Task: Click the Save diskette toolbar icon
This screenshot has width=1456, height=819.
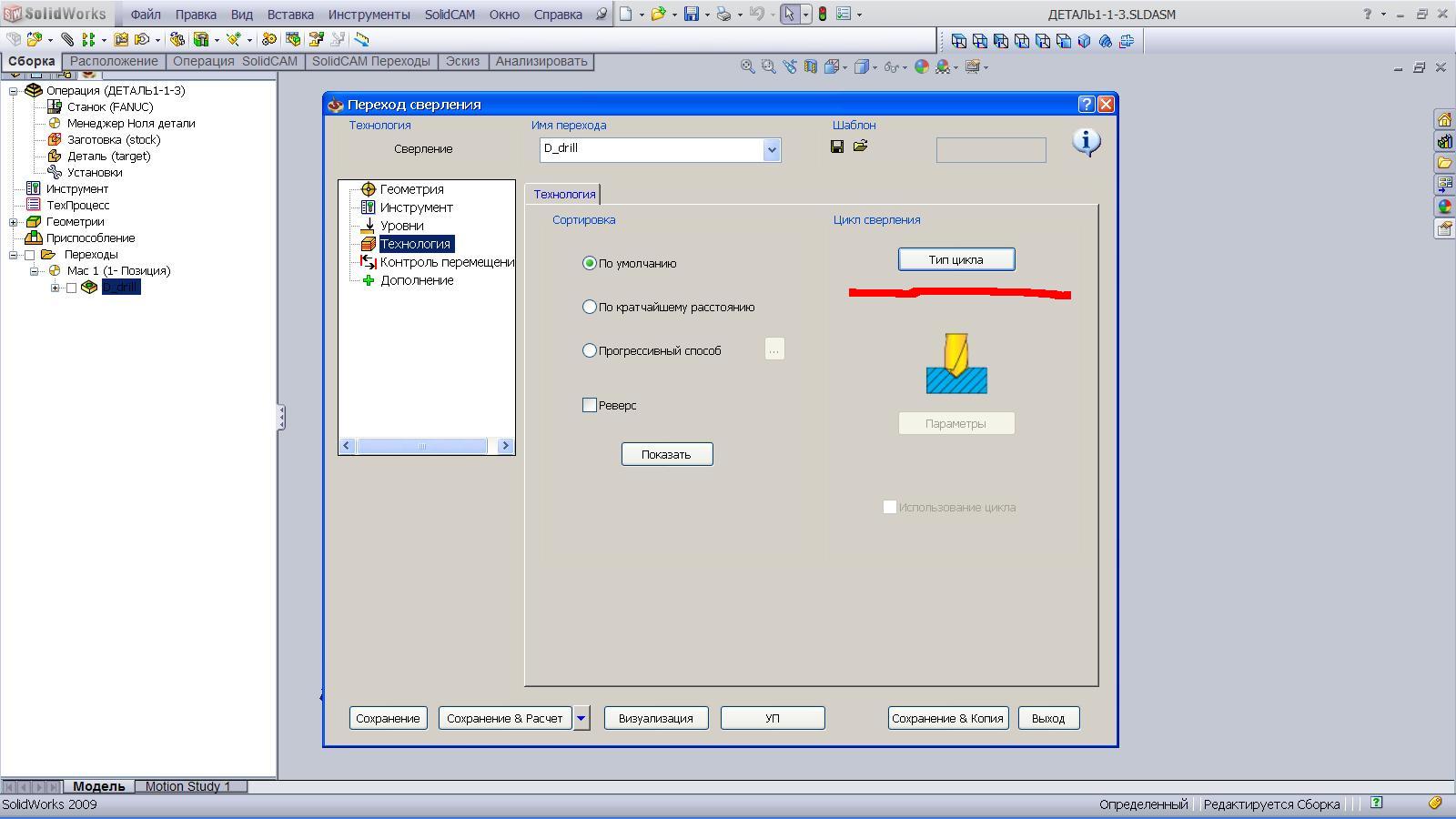Action: point(692,14)
